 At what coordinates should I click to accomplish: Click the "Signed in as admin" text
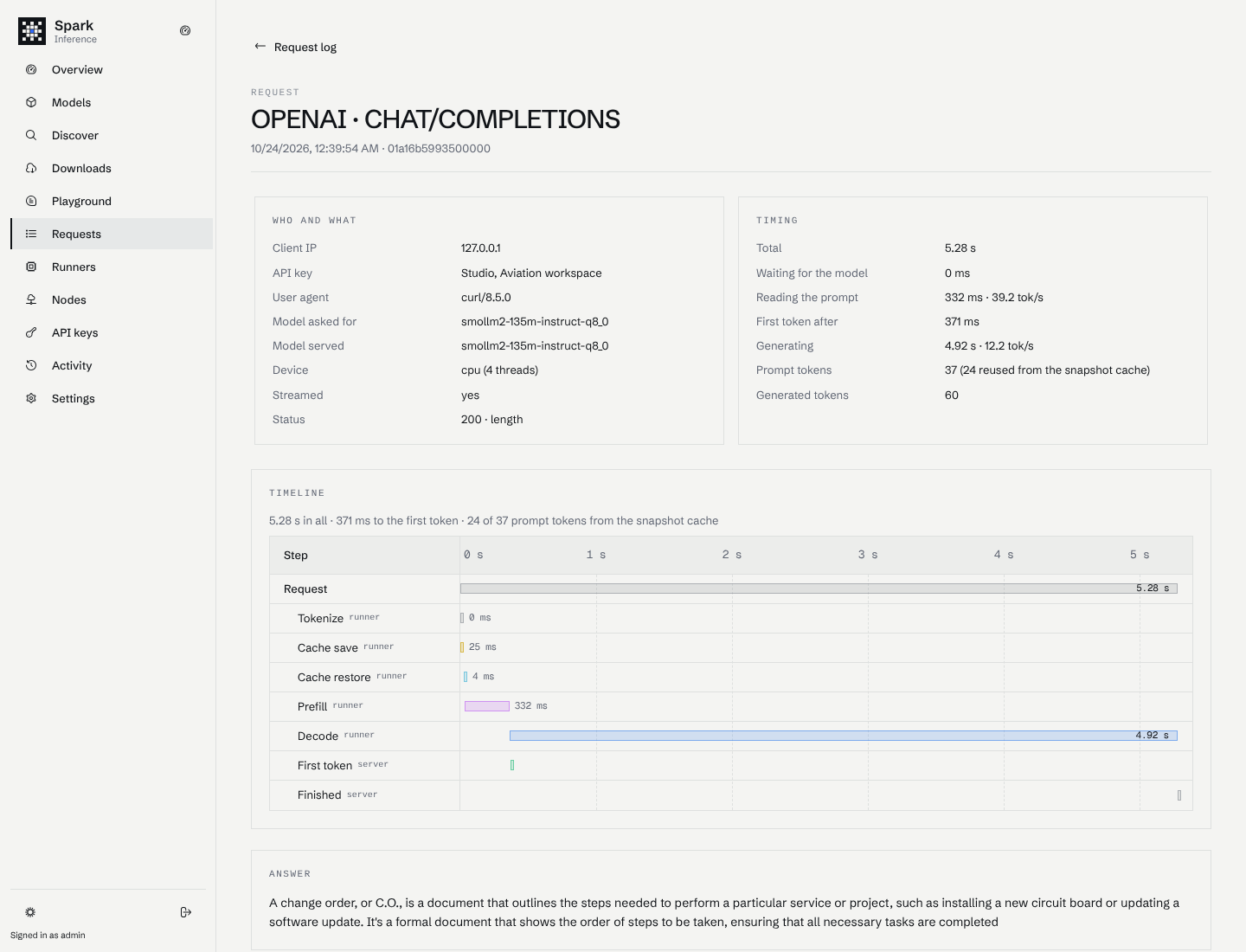point(48,935)
